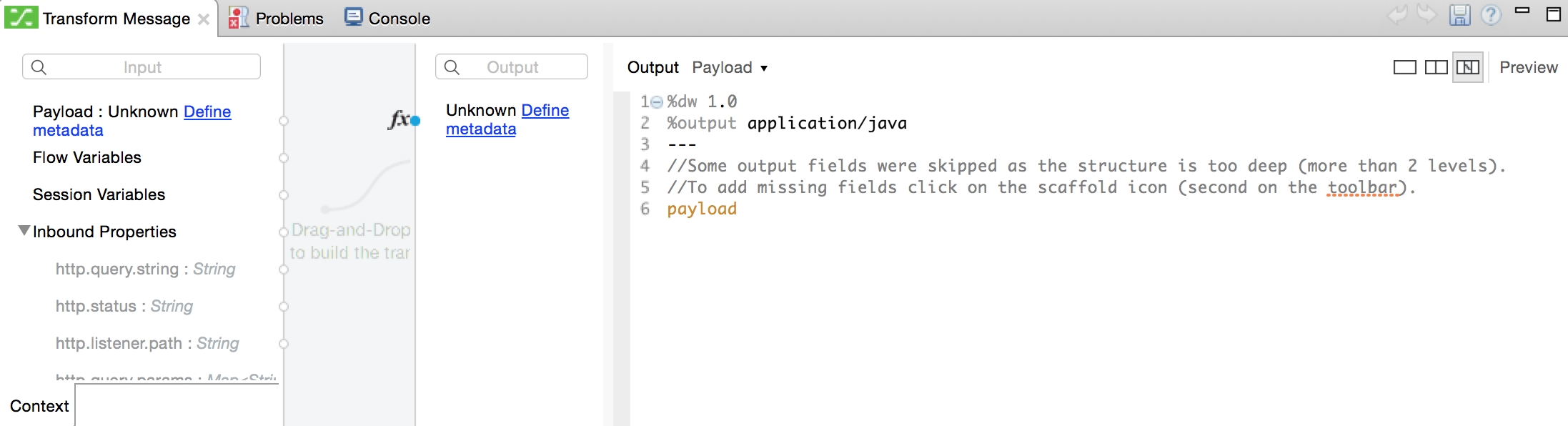
Task: Open the Payload output dropdown
Action: pos(730,67)
